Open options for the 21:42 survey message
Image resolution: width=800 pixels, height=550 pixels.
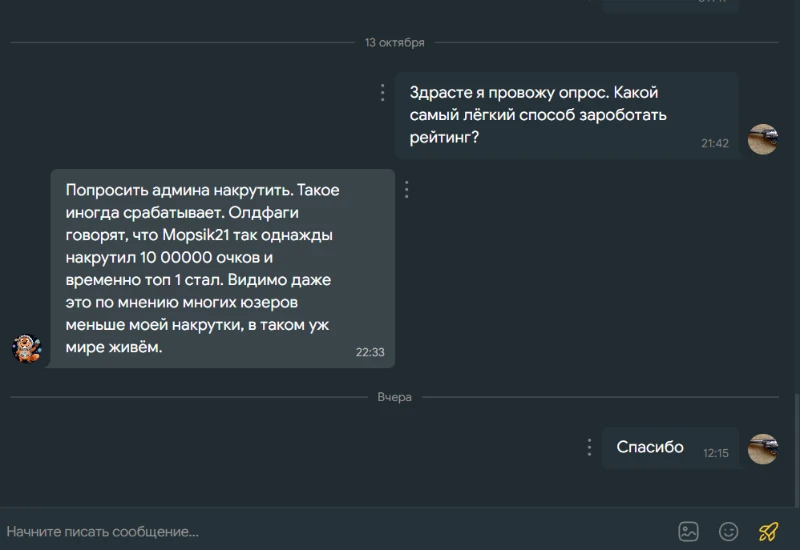[x=383, y=92]
